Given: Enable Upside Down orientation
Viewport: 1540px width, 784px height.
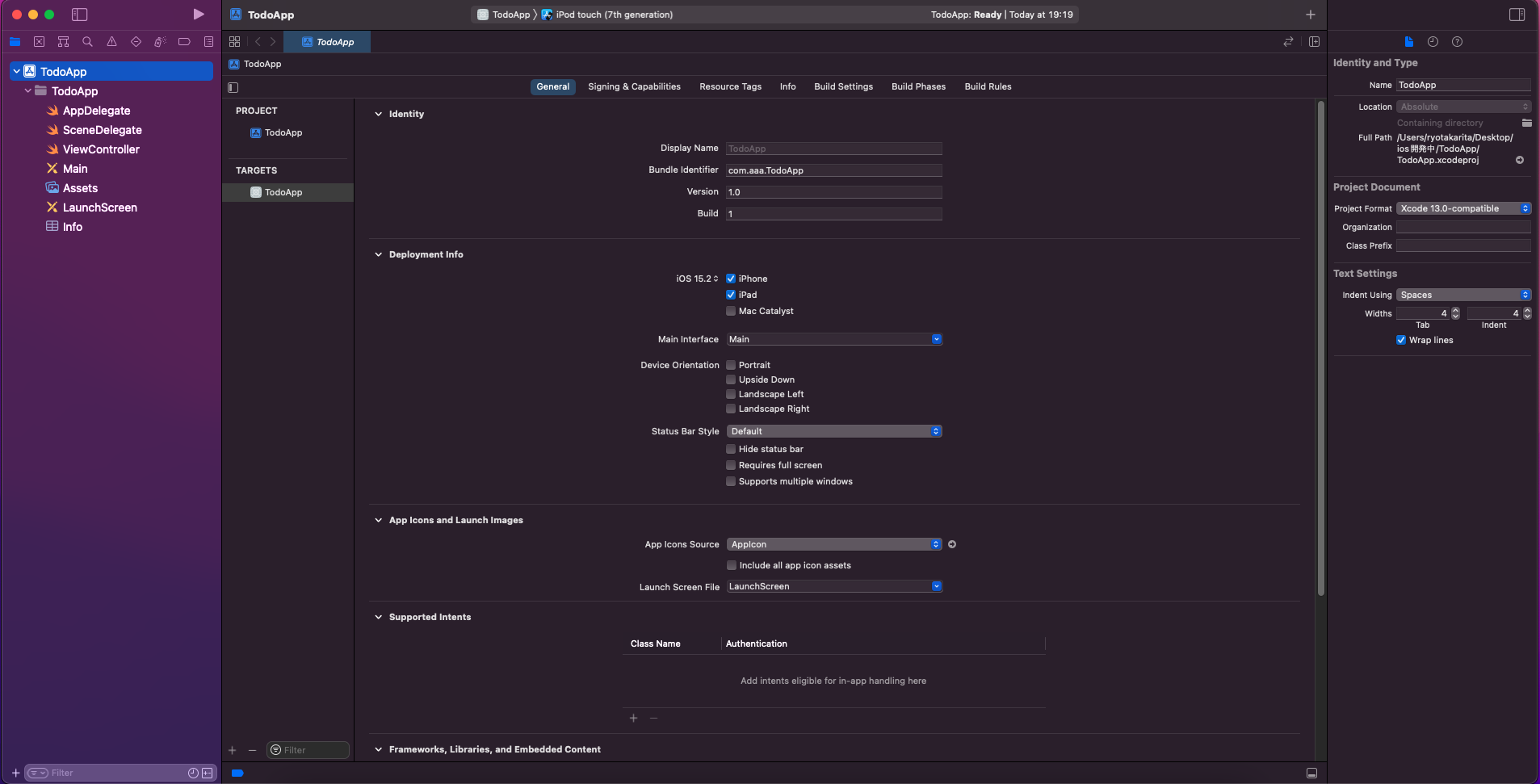Looking at the screenshot, I should (731, 379).
